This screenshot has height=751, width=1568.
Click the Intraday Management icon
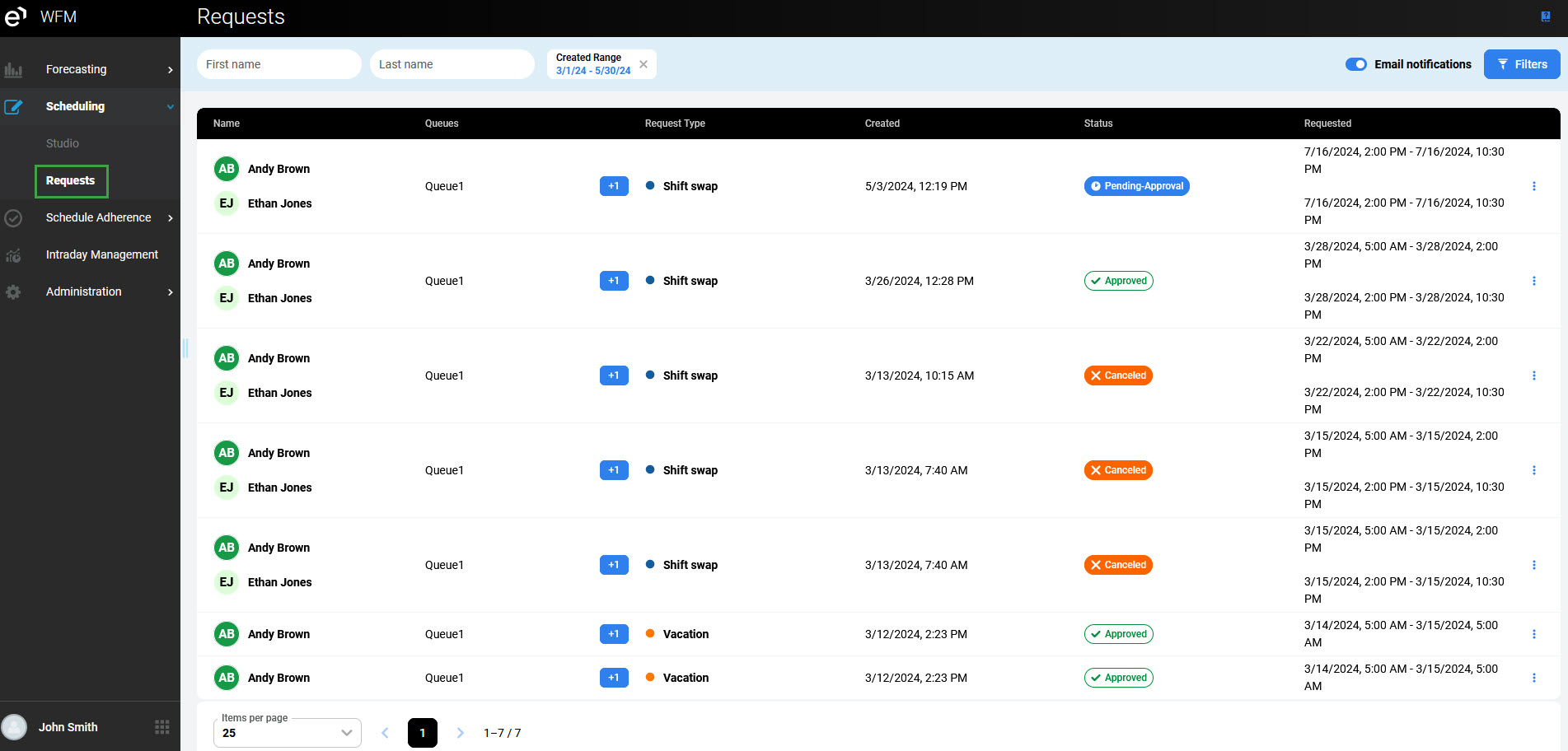point(13,255)
